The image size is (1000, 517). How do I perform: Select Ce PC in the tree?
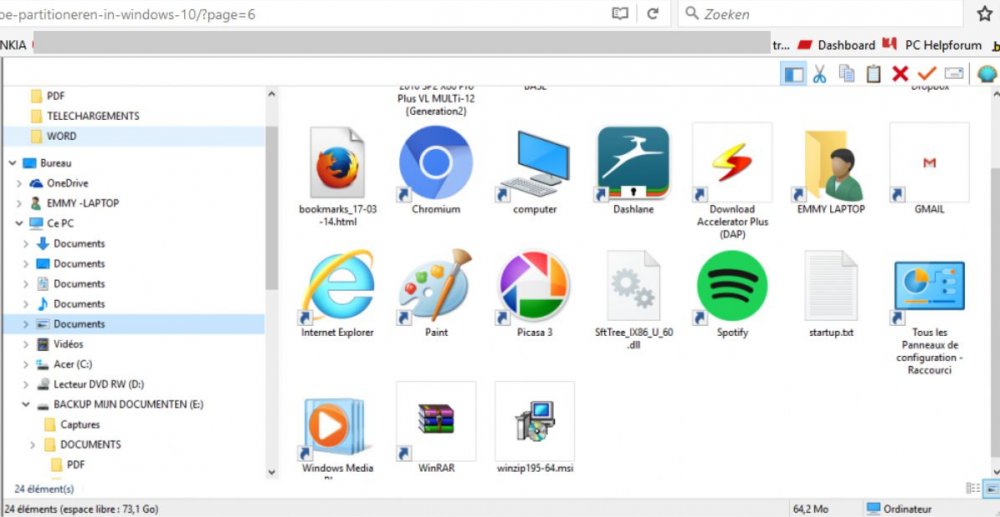pyautogui.click(x=61, y=224)
